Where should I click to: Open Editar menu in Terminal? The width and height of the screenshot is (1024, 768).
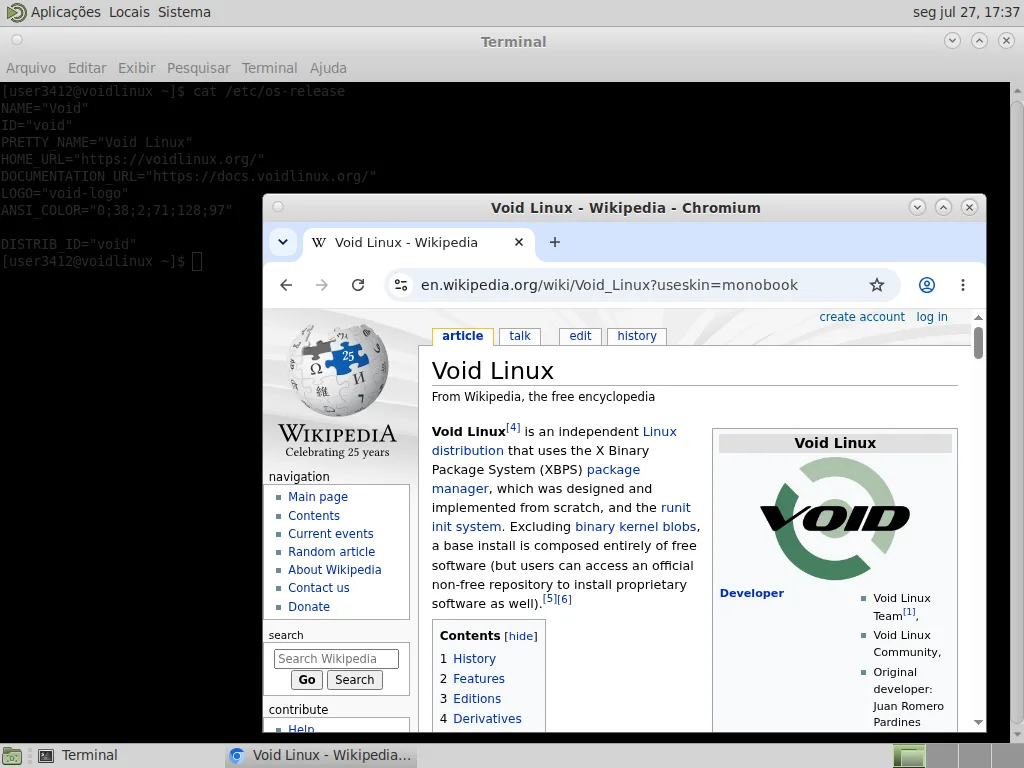[x=87, y=68]
